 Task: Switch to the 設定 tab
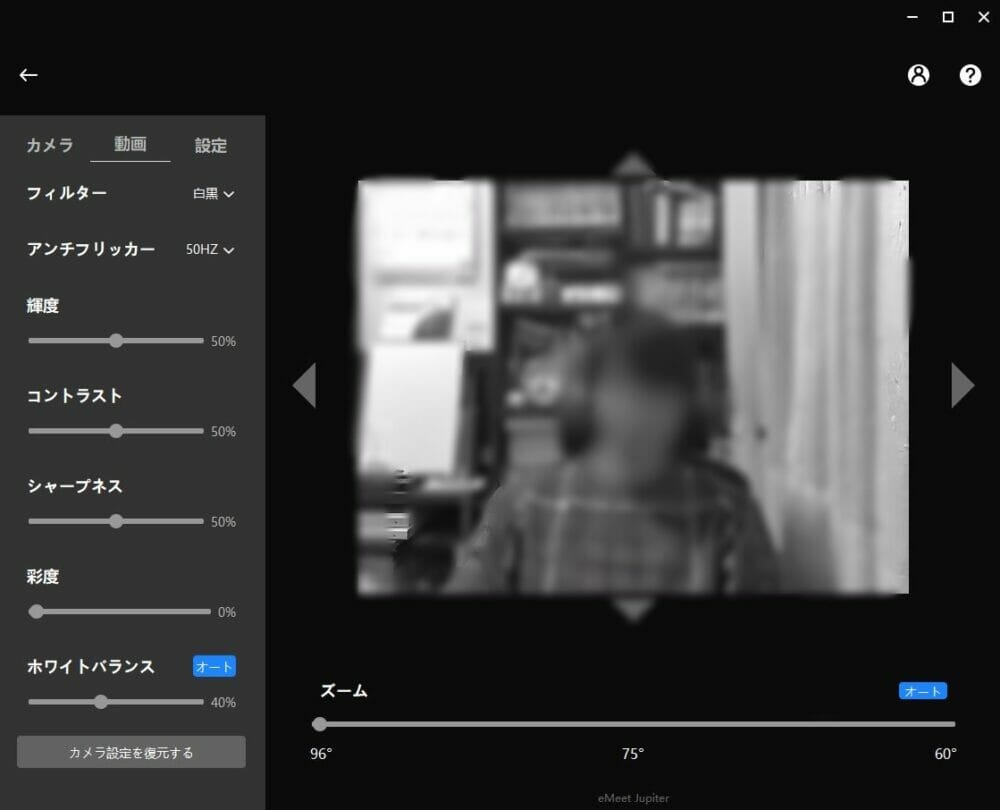click(210, 146)
